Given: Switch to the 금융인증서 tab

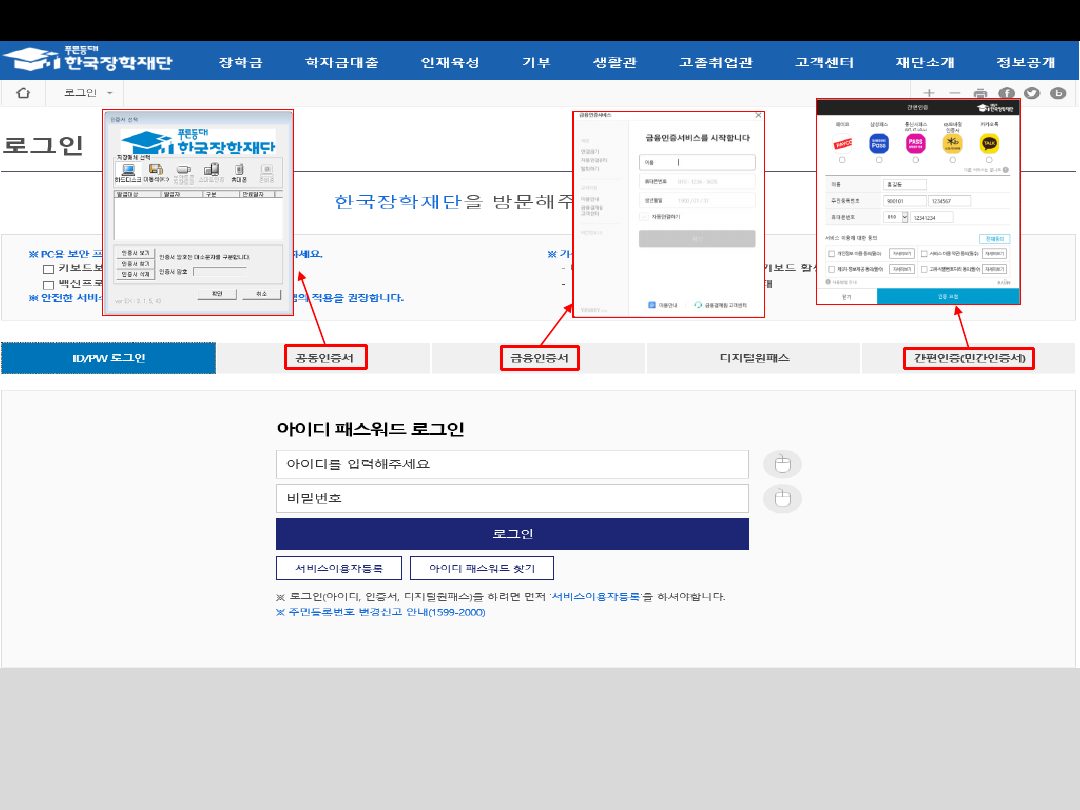Looking at the screenshot, I should [x=539, y=358].
